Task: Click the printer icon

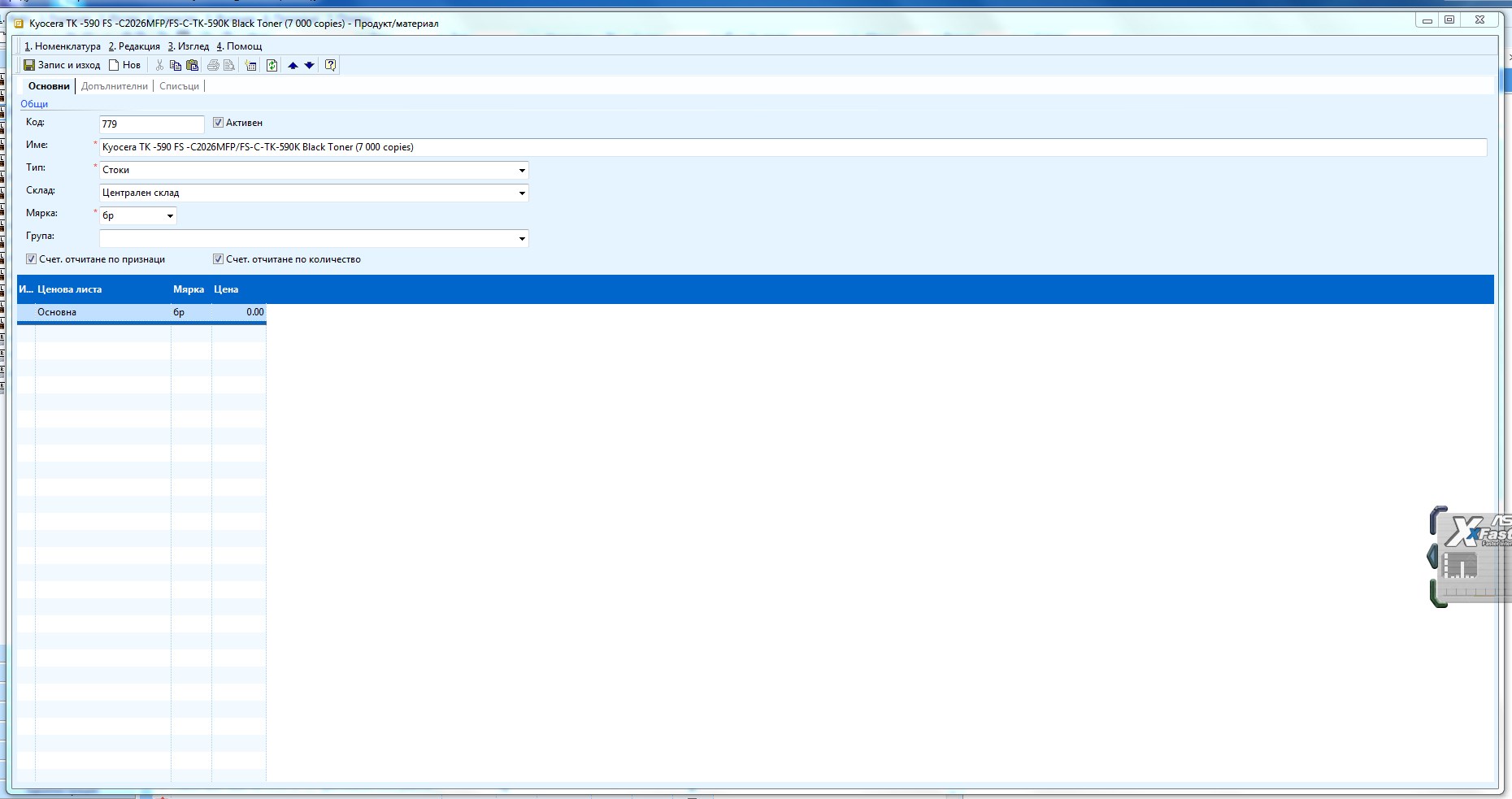Action: pos(213,65)
